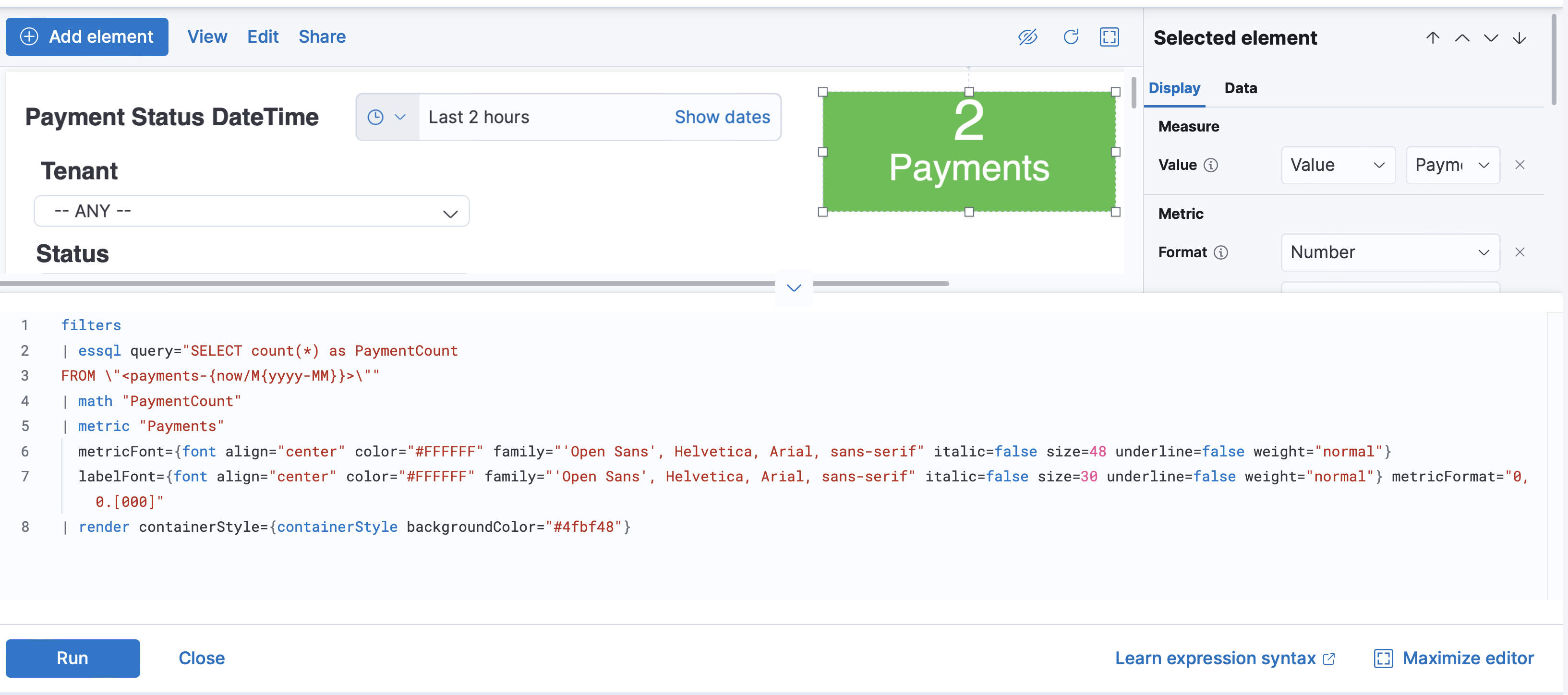Image resolution: width=1568 pixels, height=695 pixels.
Task: Switch to the Data tab
Action: pos(1240,88)
